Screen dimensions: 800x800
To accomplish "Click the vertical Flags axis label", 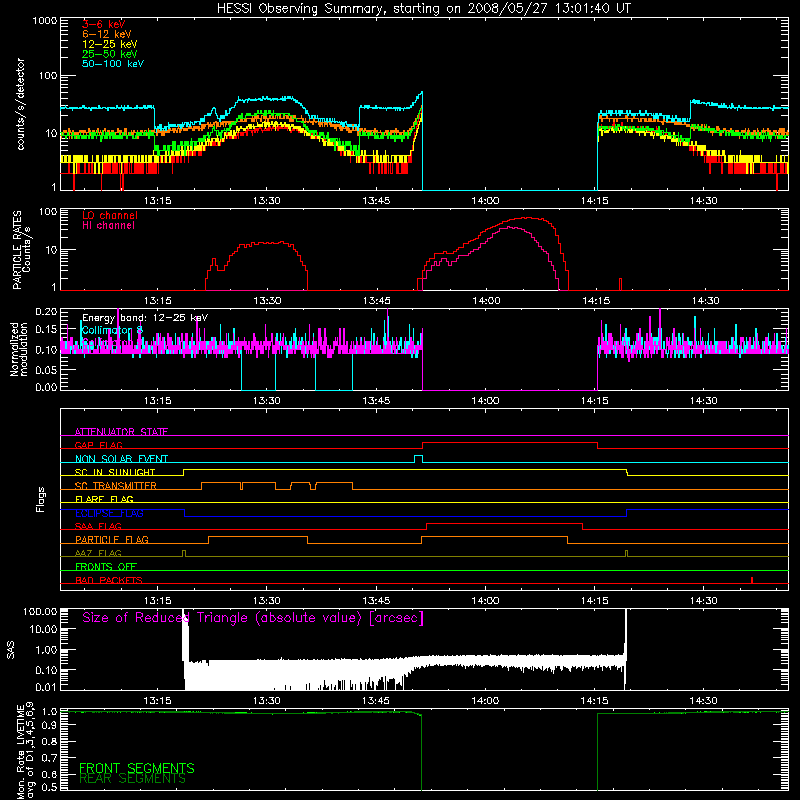I will pyautogui.click(x=40, y=499).
